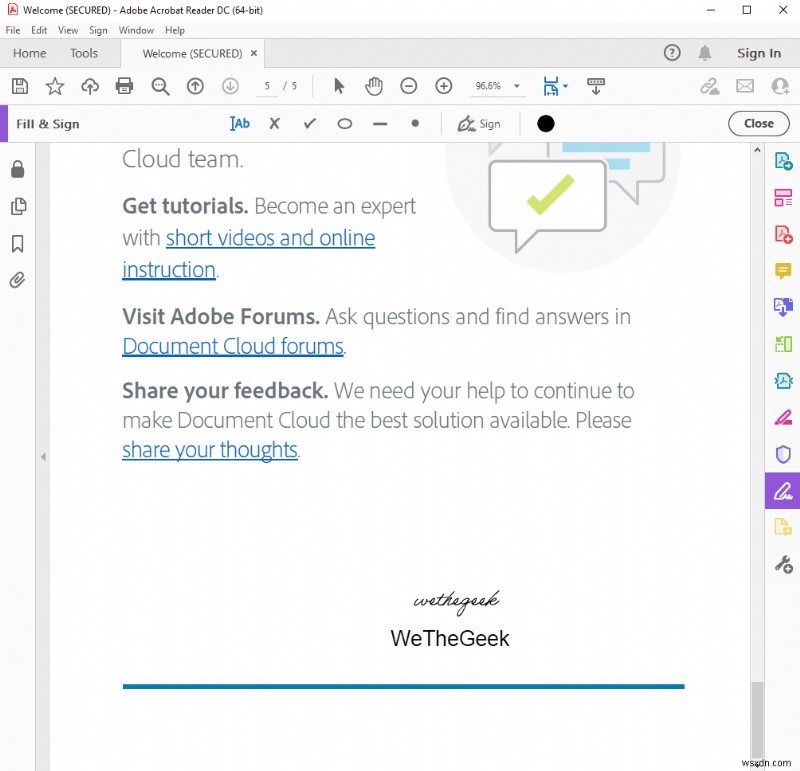Open the View menu

(x=68, y=30)
